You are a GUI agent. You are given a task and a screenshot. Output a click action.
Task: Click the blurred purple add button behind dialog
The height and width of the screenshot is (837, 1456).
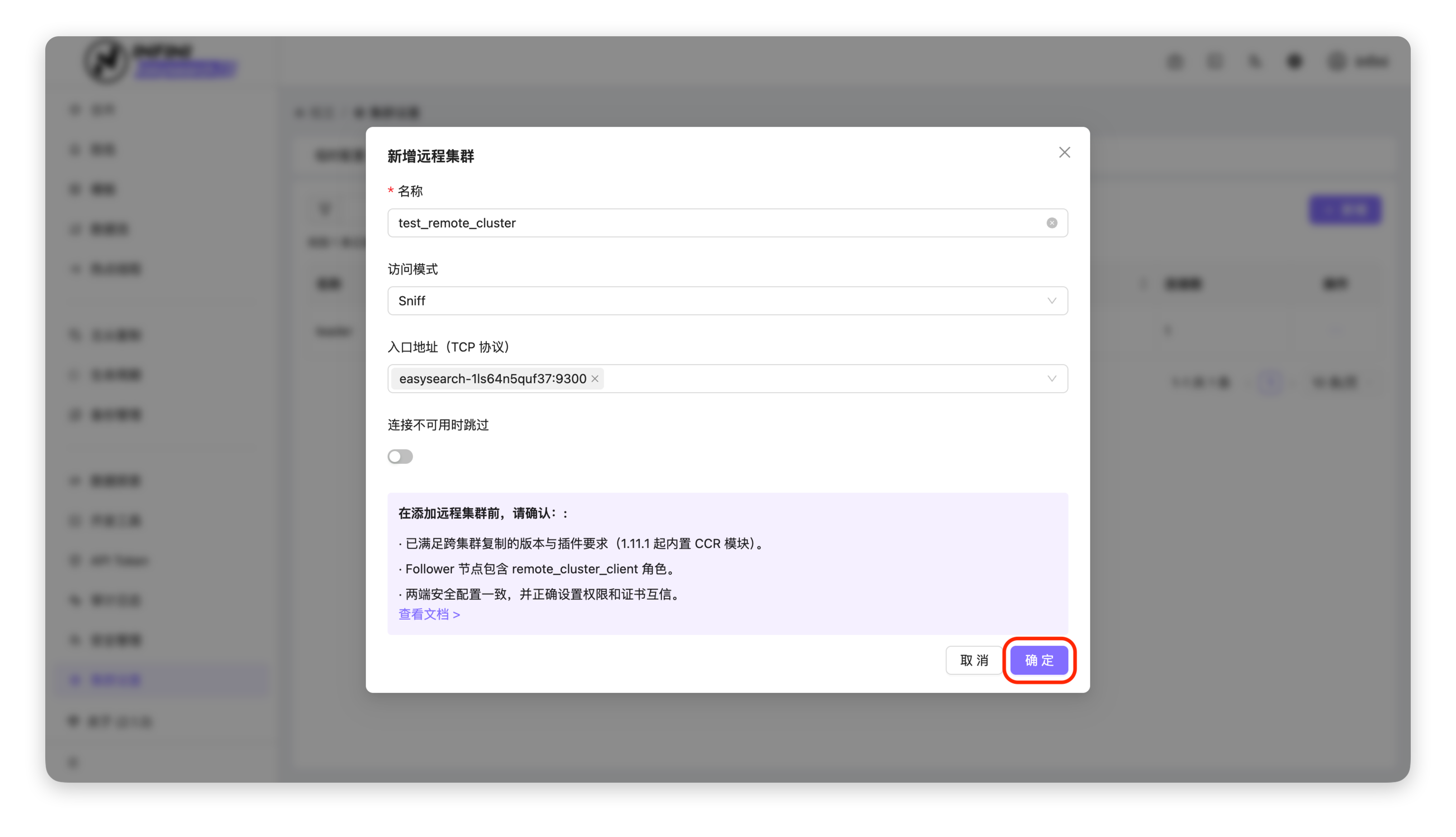(x=1345, y=209)
